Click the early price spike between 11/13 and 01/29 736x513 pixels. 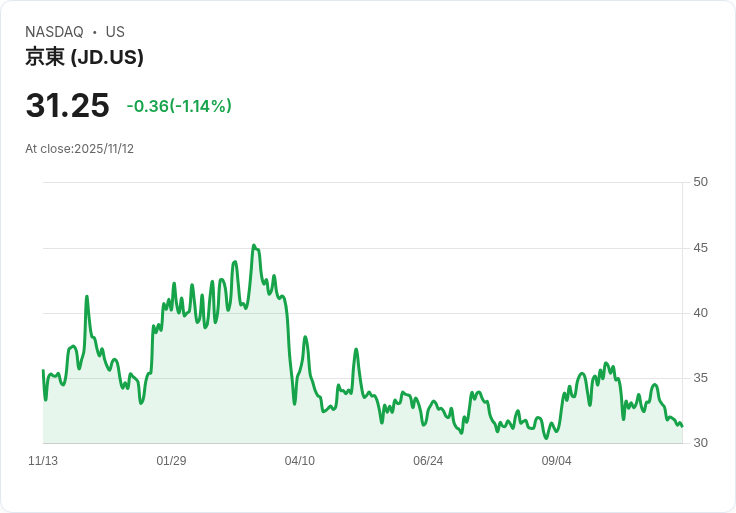[87, 297]
